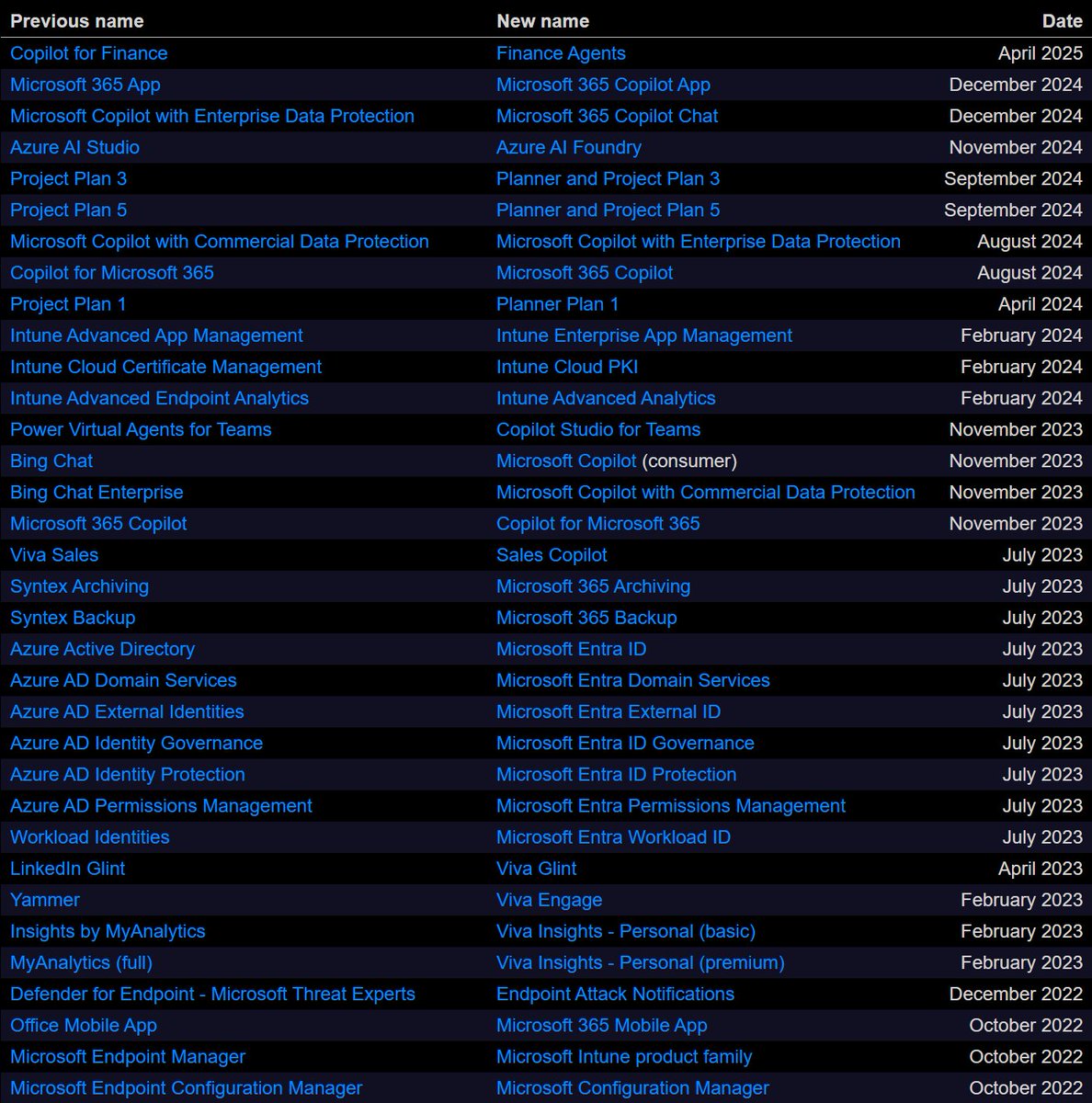
Task: Open Microsoft Entra Permissions Management link
Action: (x=671, y=805)
